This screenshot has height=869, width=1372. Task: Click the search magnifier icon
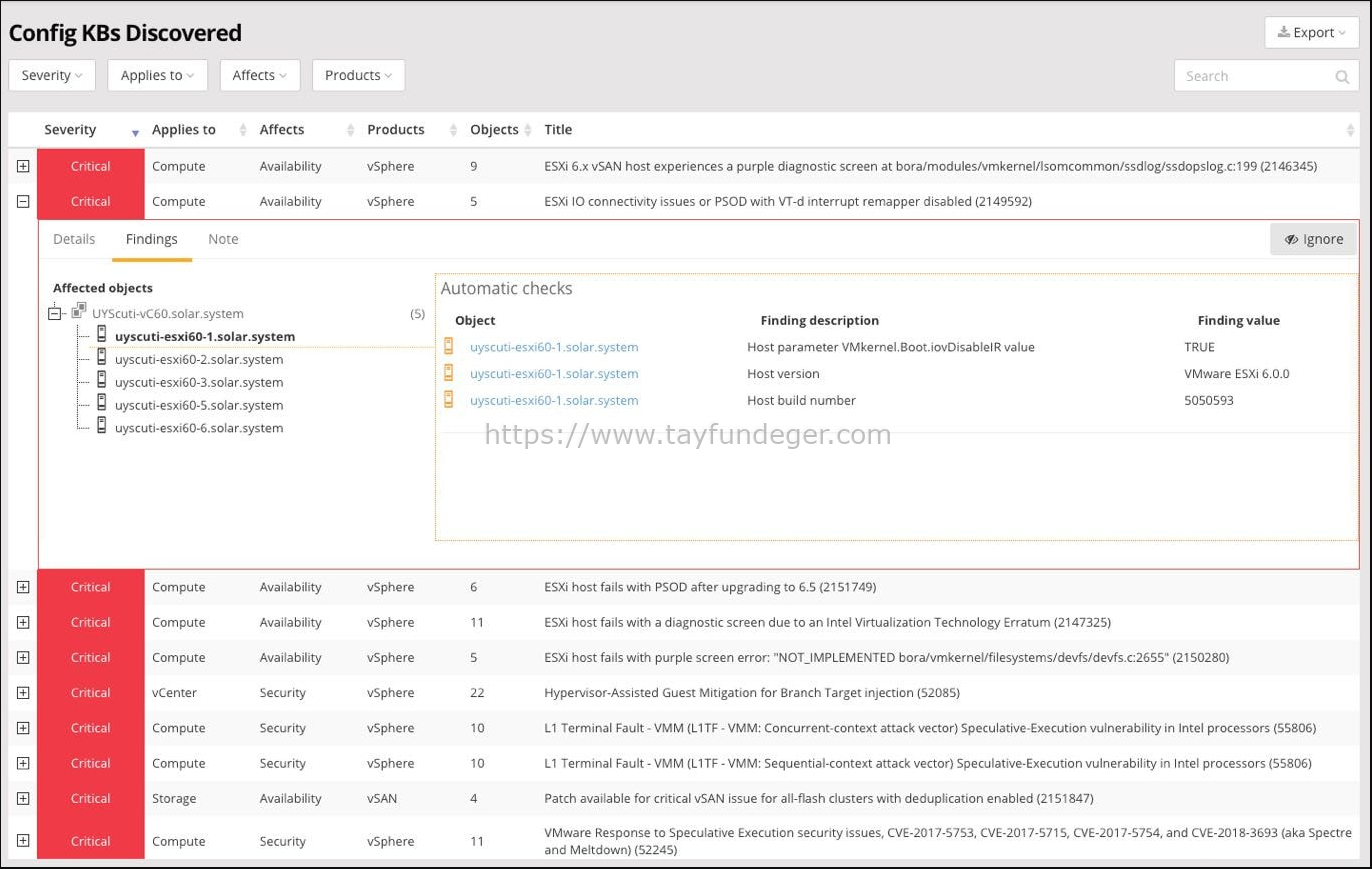[1342, 76]
